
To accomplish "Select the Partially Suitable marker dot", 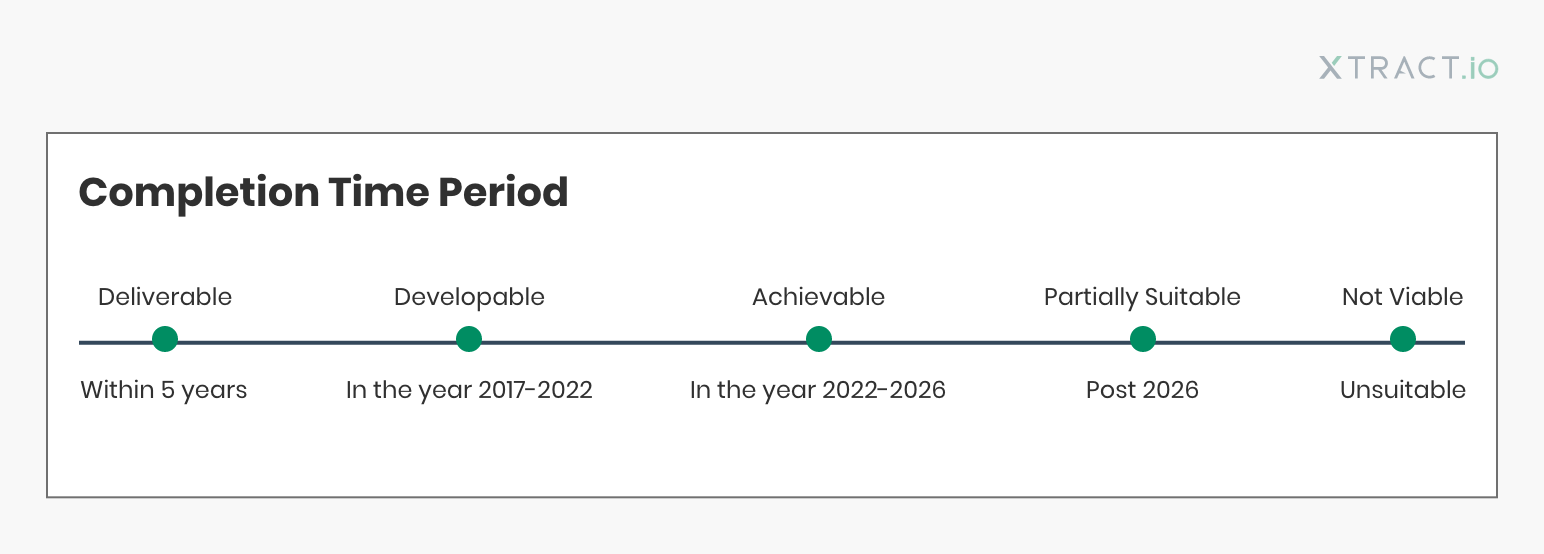I will pyautogui.click(x=1143, y=340).
